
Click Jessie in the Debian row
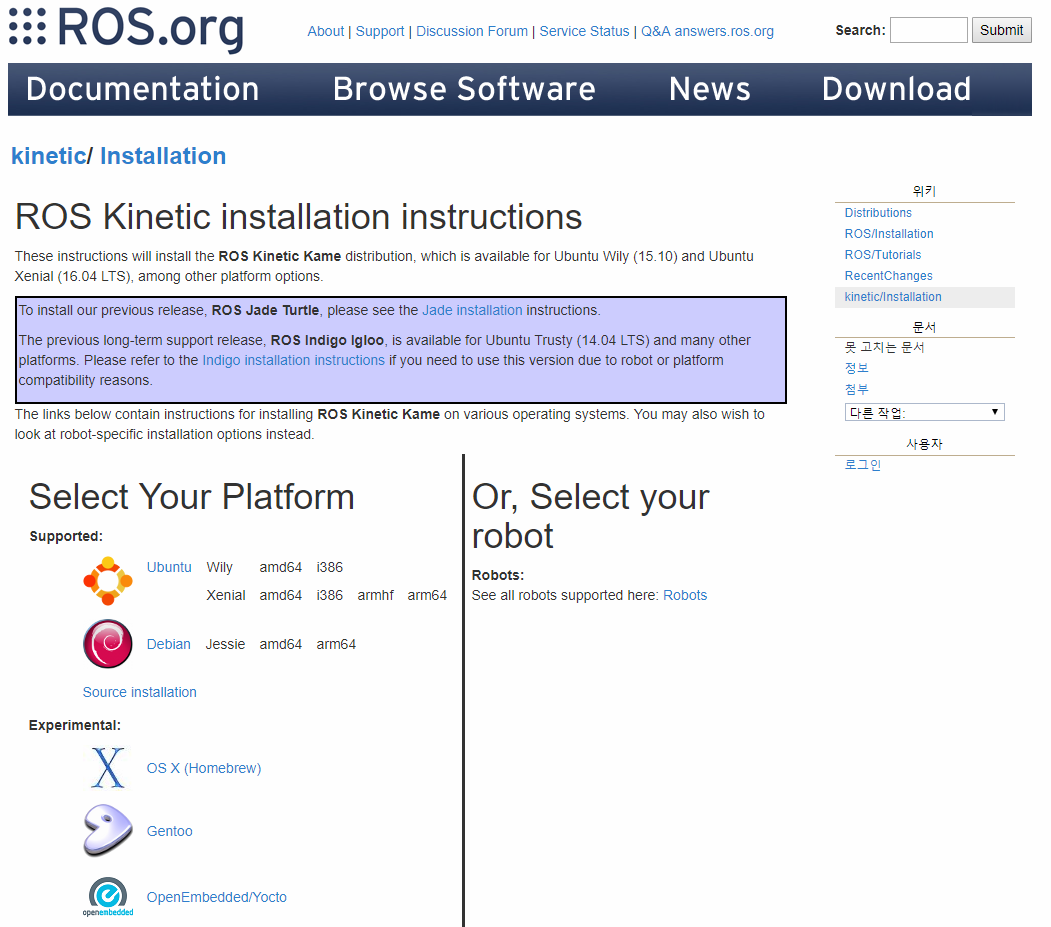(225, 644)
